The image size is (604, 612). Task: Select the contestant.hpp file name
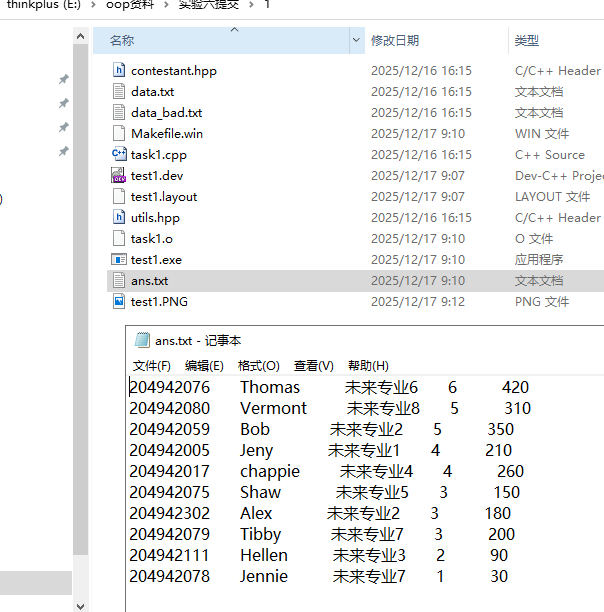(x=174, y=71)
